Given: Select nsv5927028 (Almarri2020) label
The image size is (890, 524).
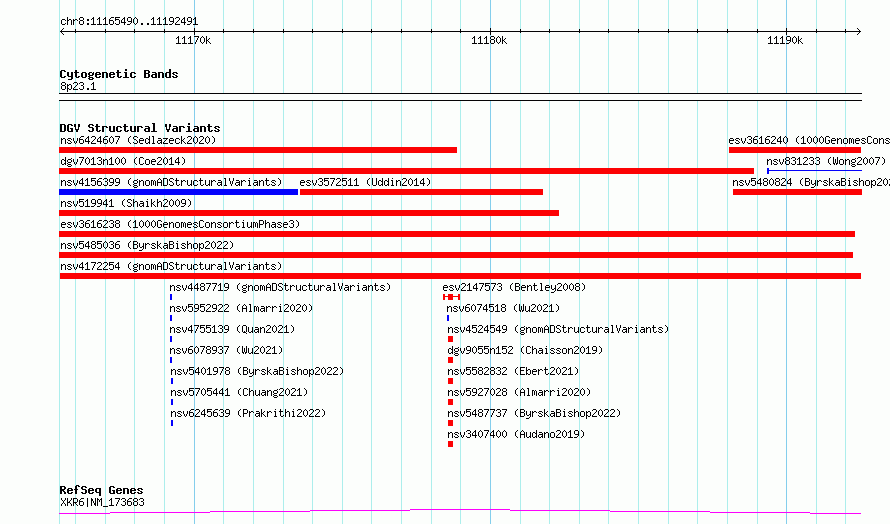Looking at the screenshot, I should click(519, 392).
